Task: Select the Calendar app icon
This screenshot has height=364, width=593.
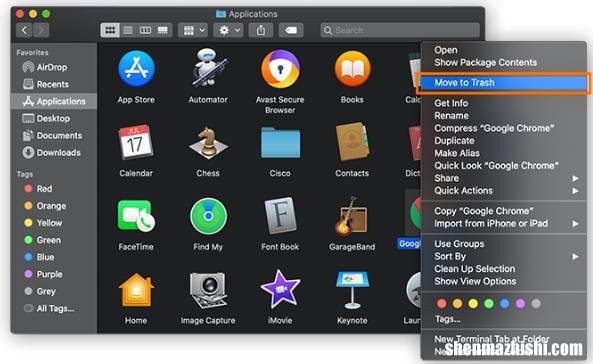Action: (x=136, y=142)
